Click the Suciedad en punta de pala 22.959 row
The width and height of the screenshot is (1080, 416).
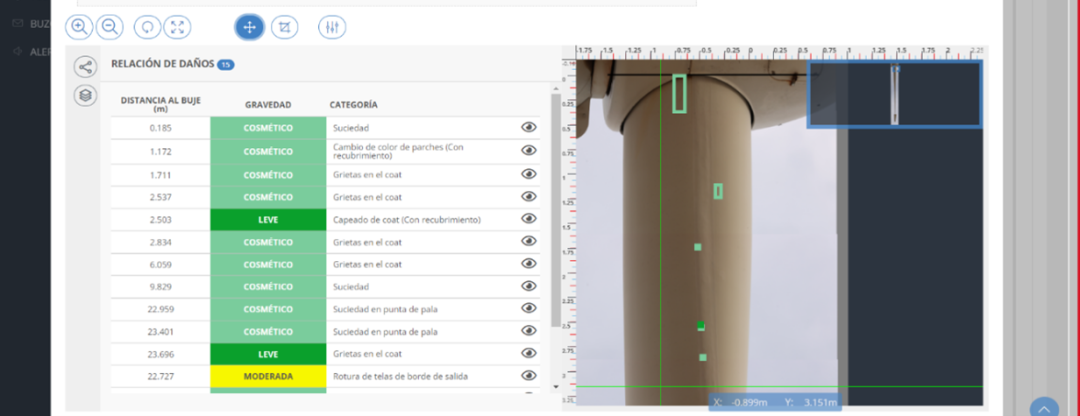[420, 309]
